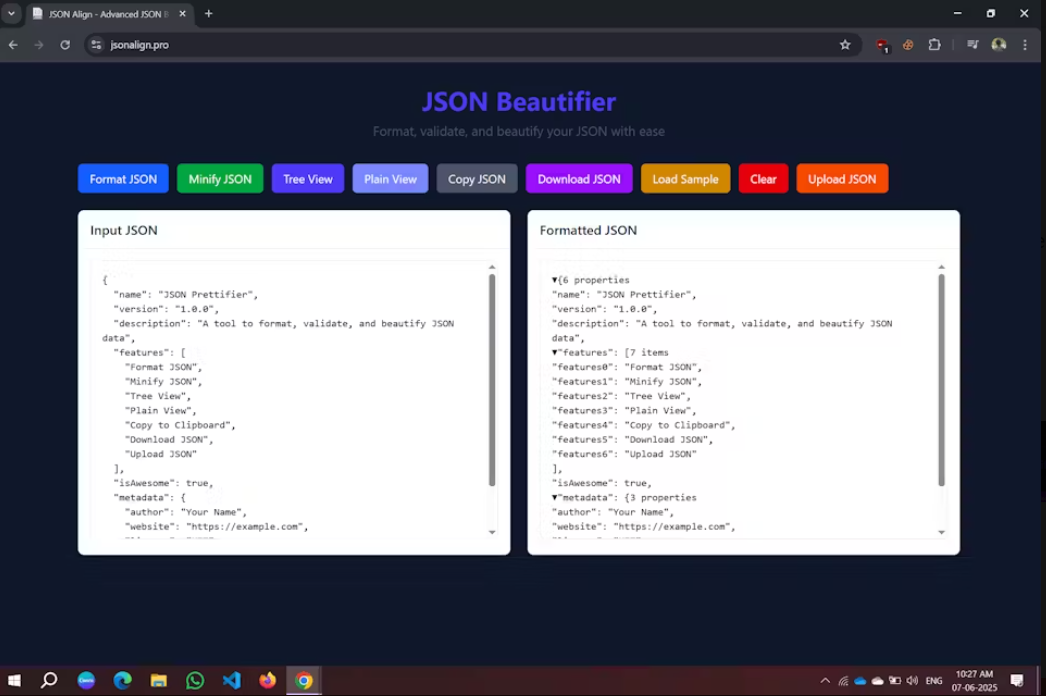Open the Extensions puzzle icon

tap(935, 45)
